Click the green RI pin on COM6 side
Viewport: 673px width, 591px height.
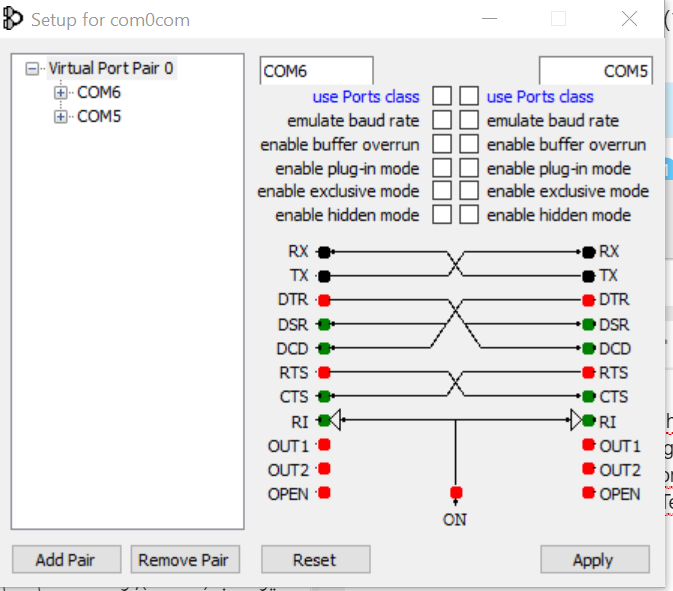point(324,421)
